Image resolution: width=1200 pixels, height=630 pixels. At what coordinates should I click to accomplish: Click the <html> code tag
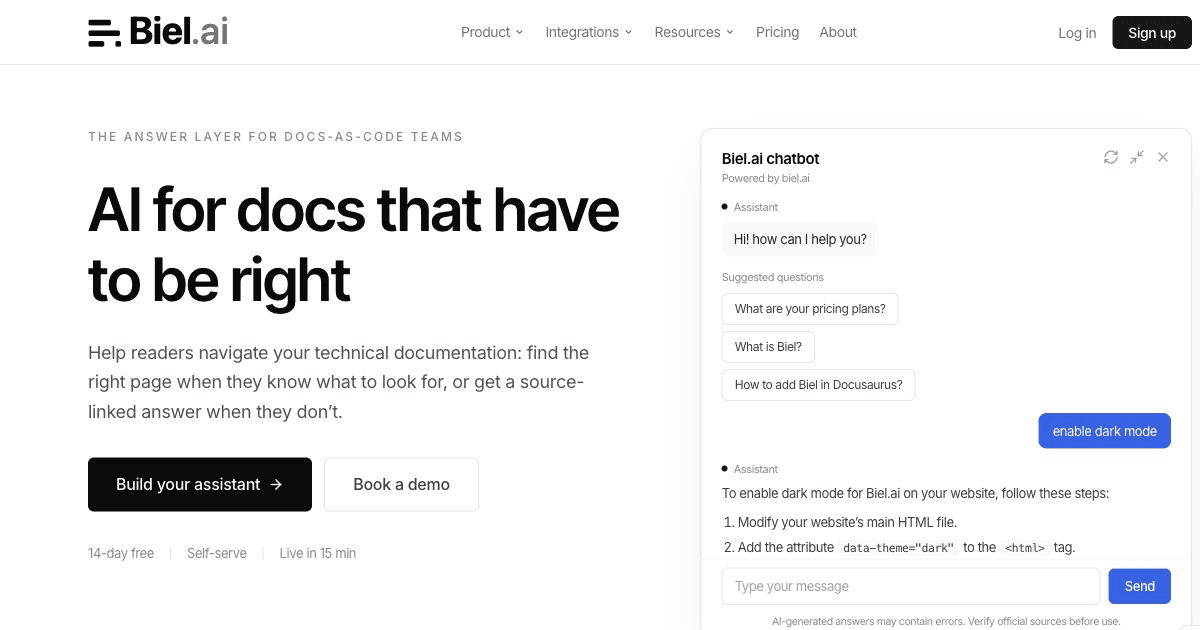[1025, 548]
